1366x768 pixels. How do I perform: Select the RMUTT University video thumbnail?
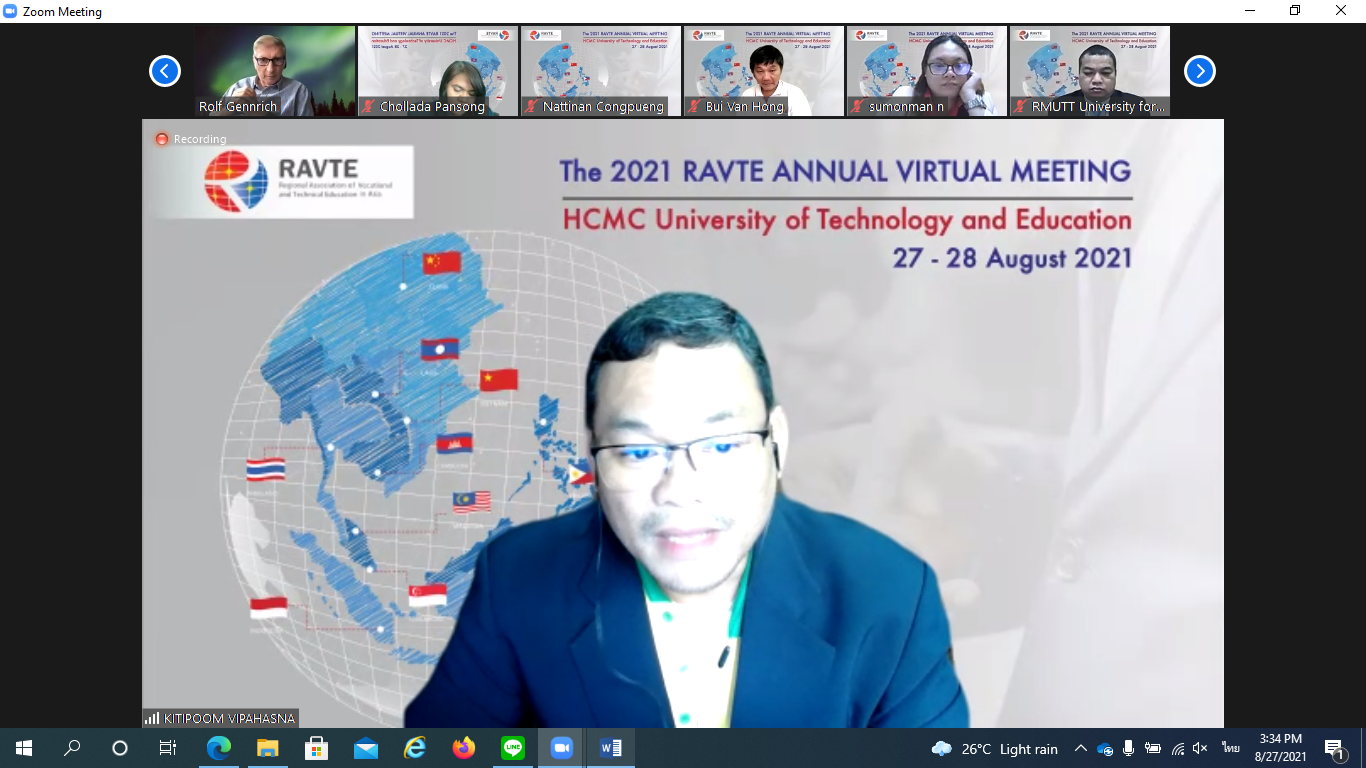tap(1090, 71)
